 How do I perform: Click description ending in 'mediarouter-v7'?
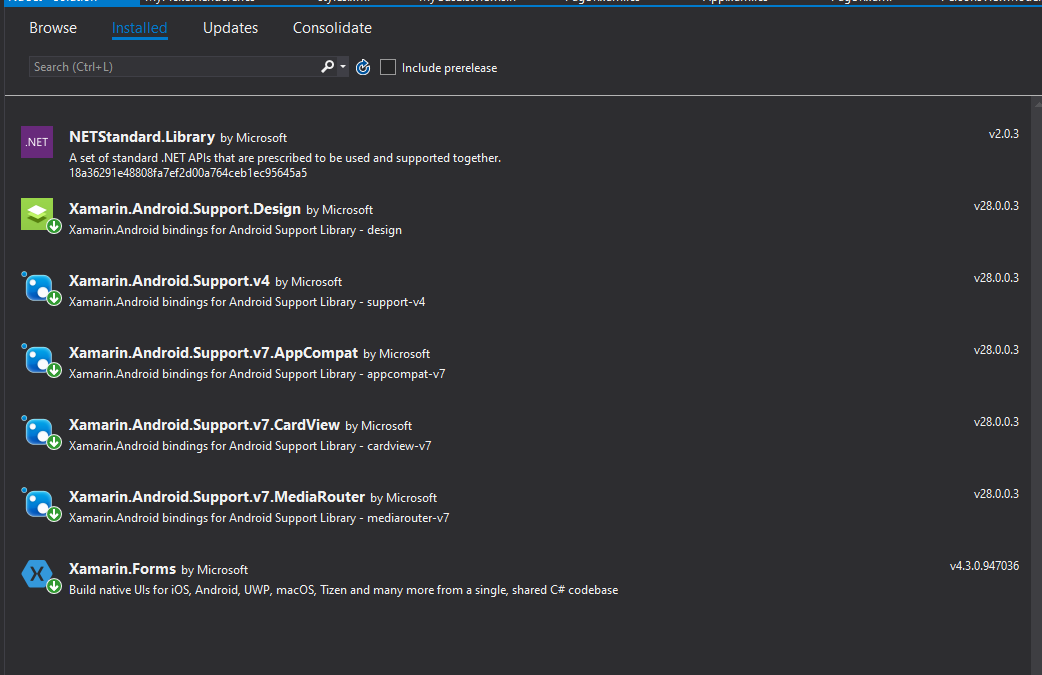[259, 518]
